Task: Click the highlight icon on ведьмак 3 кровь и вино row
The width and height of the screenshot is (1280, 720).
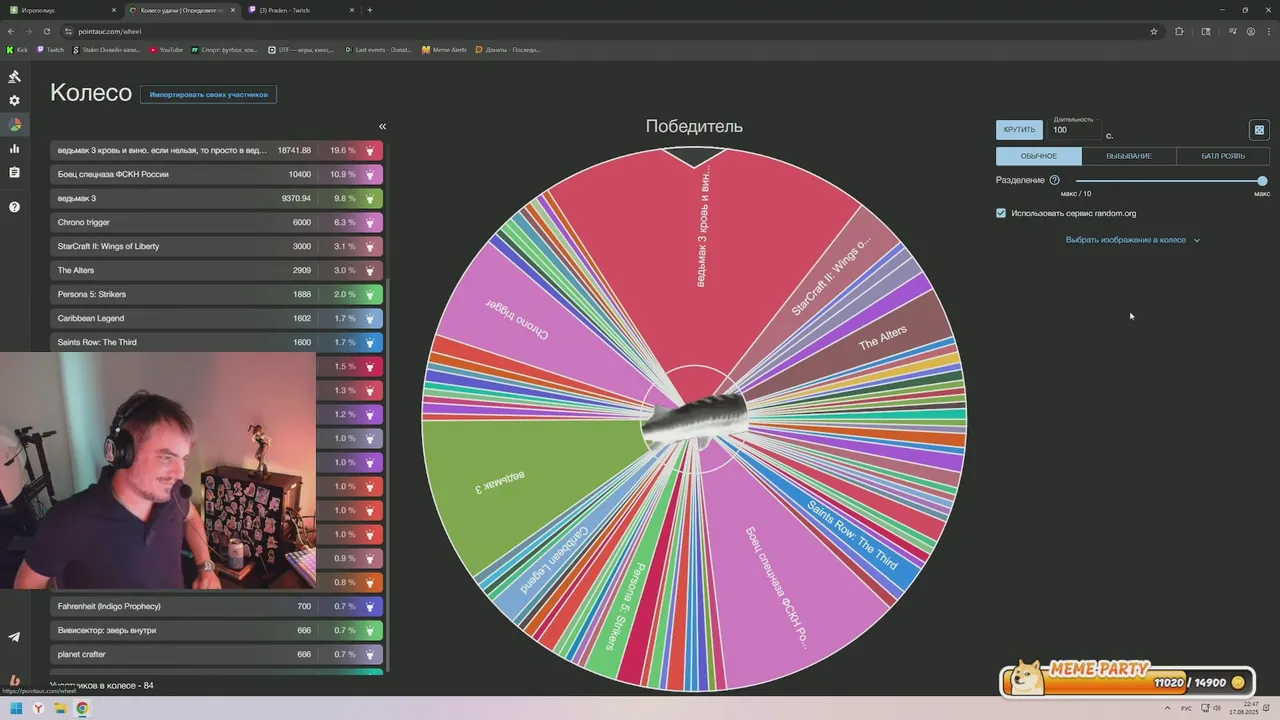Action: point(370,150)
